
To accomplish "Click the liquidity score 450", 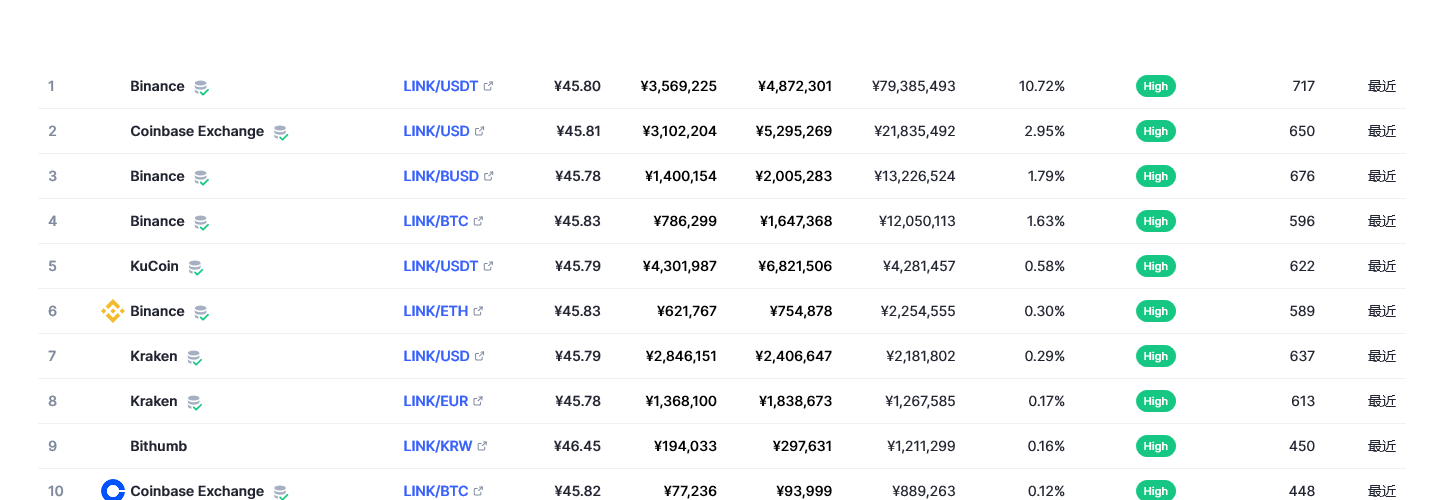I will point(1302,446).
